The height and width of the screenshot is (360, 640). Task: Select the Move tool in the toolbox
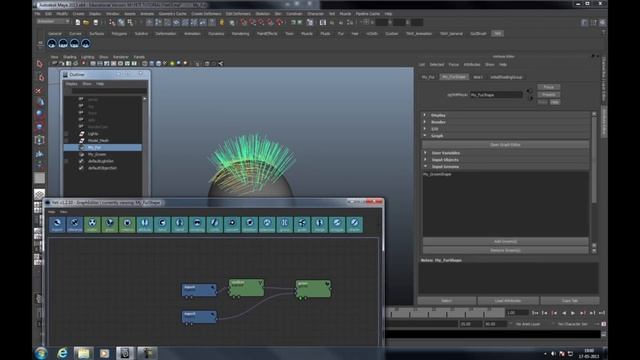click(x=40, y=102)
